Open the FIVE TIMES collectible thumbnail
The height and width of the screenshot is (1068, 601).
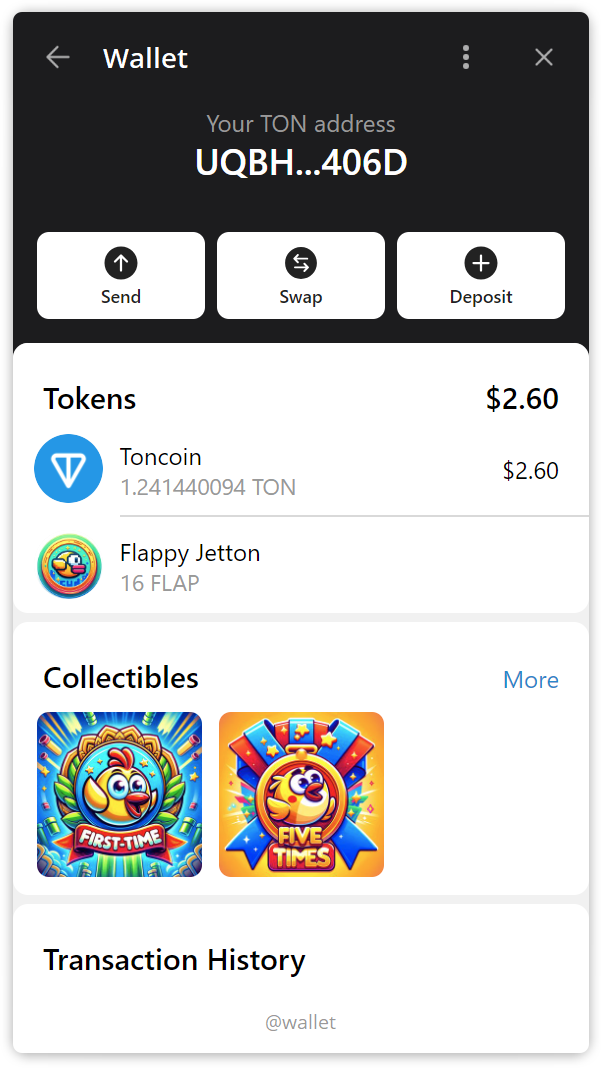(x=301, y=794)
